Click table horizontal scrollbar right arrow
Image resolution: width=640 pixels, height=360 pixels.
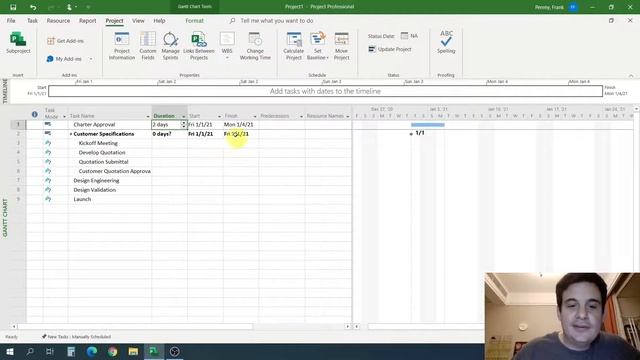[x=348, y=327]
